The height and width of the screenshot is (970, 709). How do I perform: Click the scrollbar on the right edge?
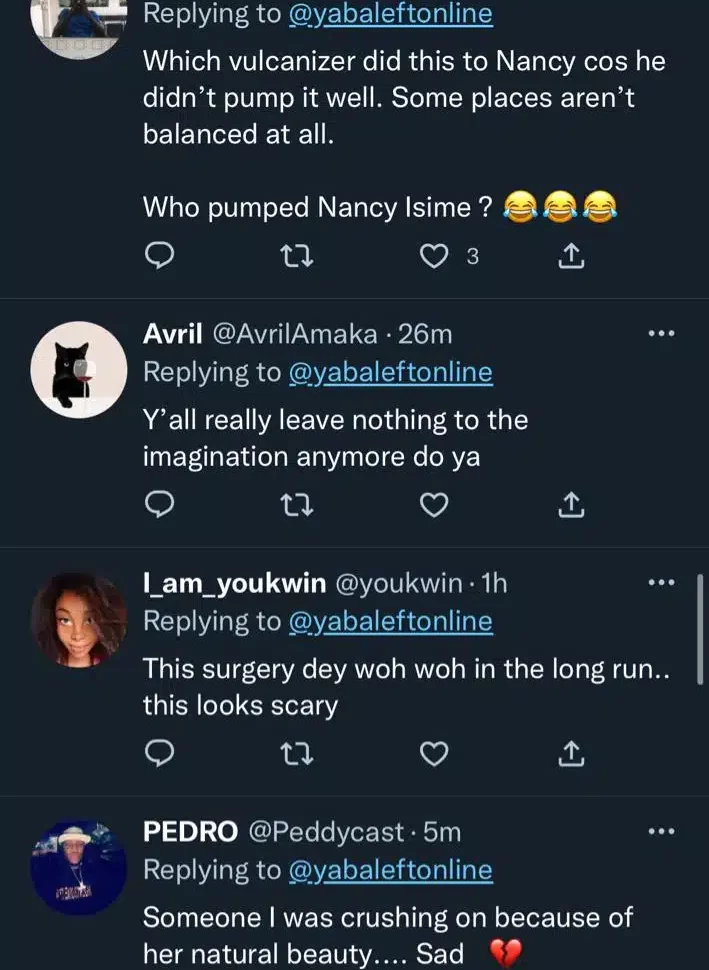click(703, 638)
